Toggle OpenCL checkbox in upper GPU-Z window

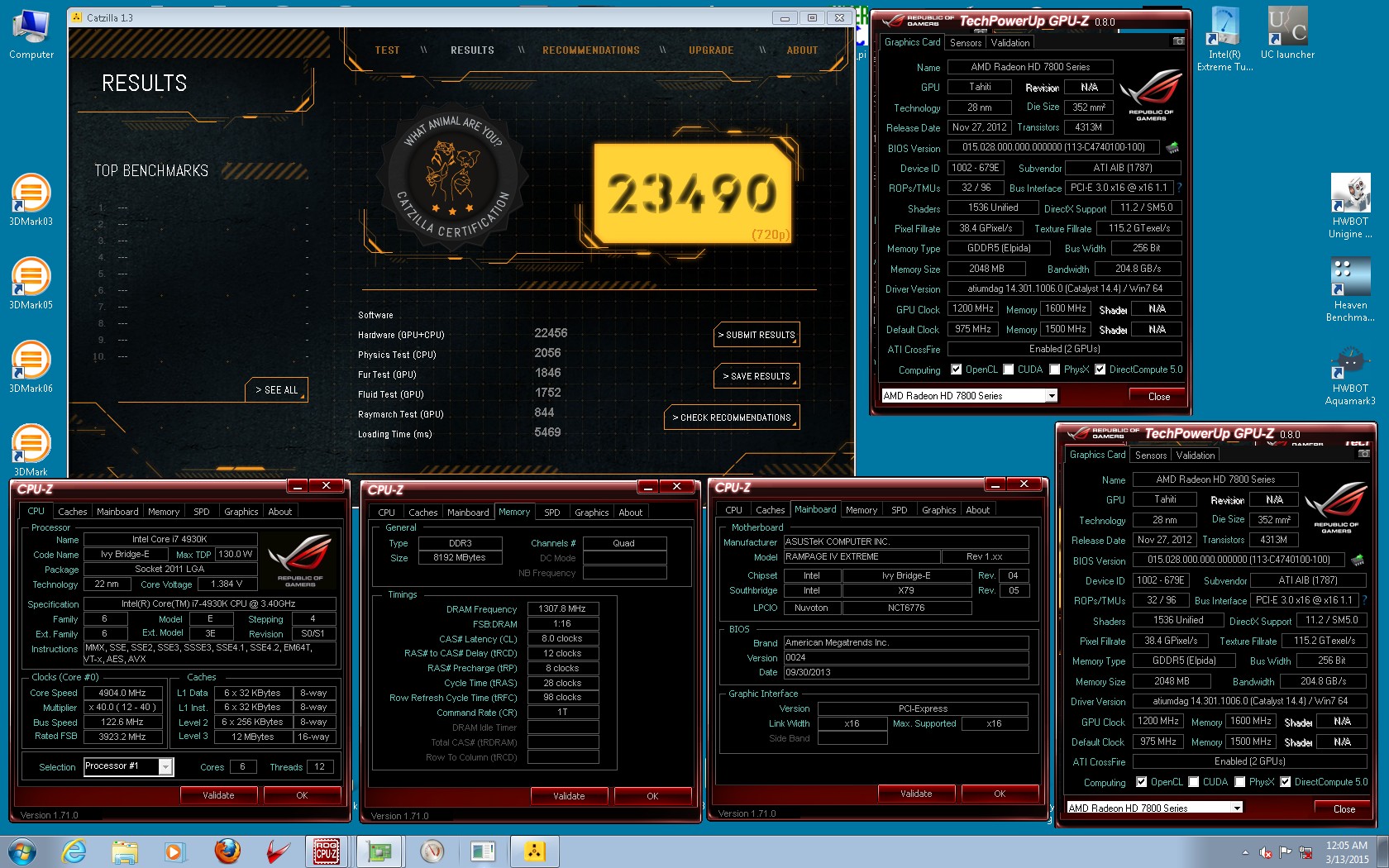tap(956, 370)
